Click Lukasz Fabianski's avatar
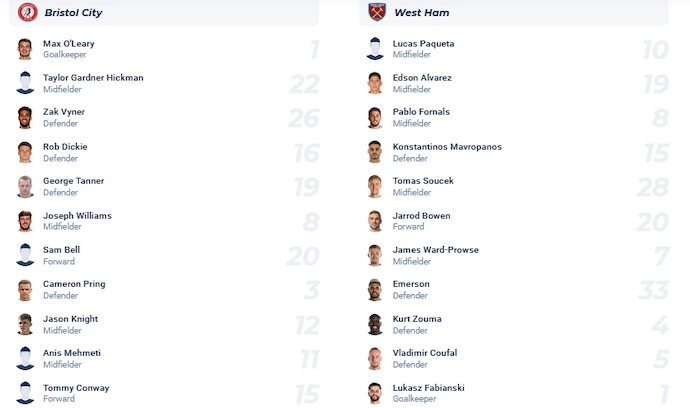Screen dimensions: 690x408 pyautogui.click(x=375, y=393)
